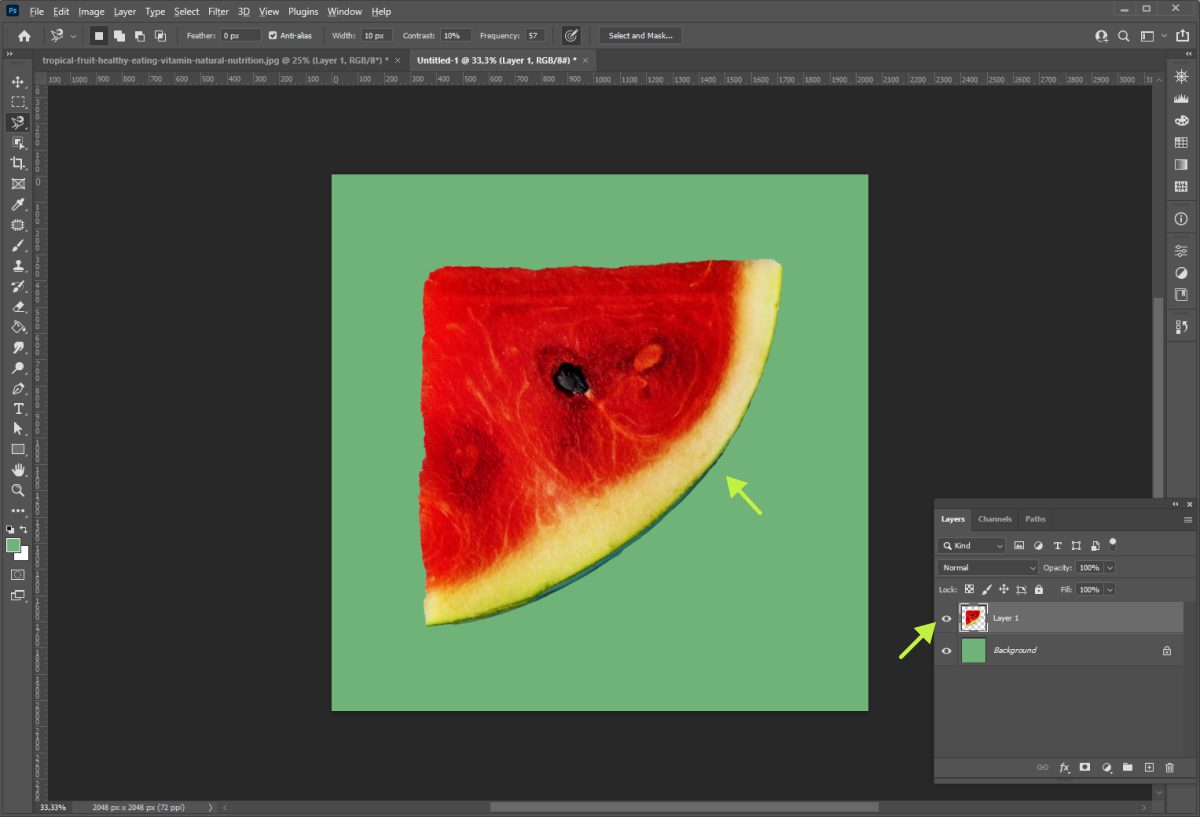Choose New selection mode in options bar

pos(99,35)
